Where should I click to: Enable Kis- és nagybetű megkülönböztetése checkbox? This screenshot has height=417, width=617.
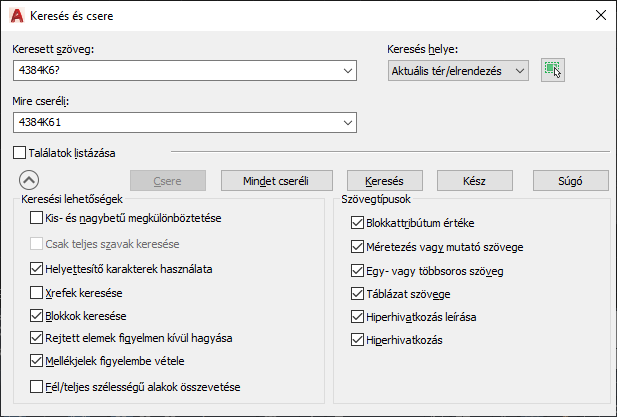(37, 218)
